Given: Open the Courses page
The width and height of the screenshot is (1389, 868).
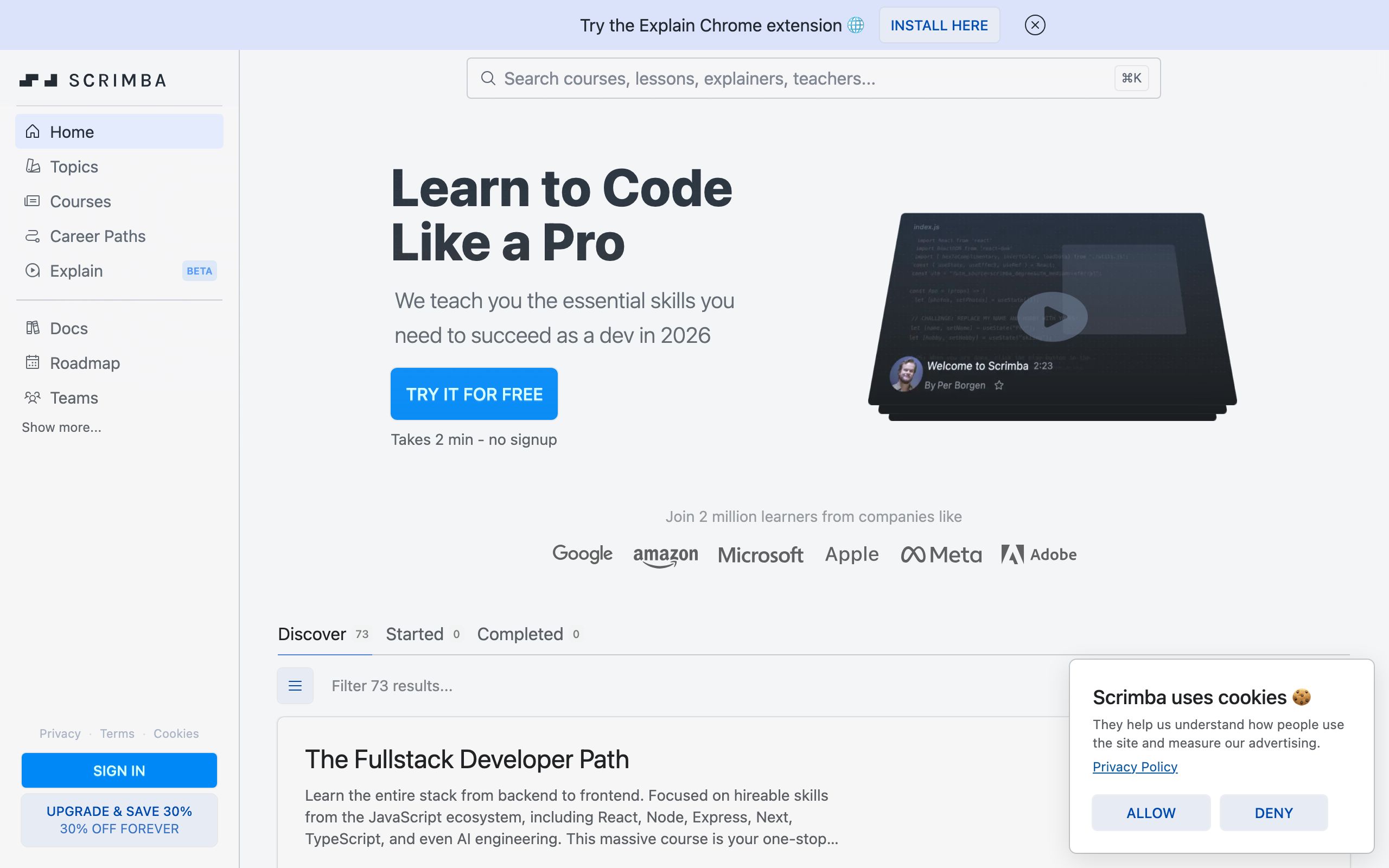Looking at the screenshot, I should [x=119, y=201].
